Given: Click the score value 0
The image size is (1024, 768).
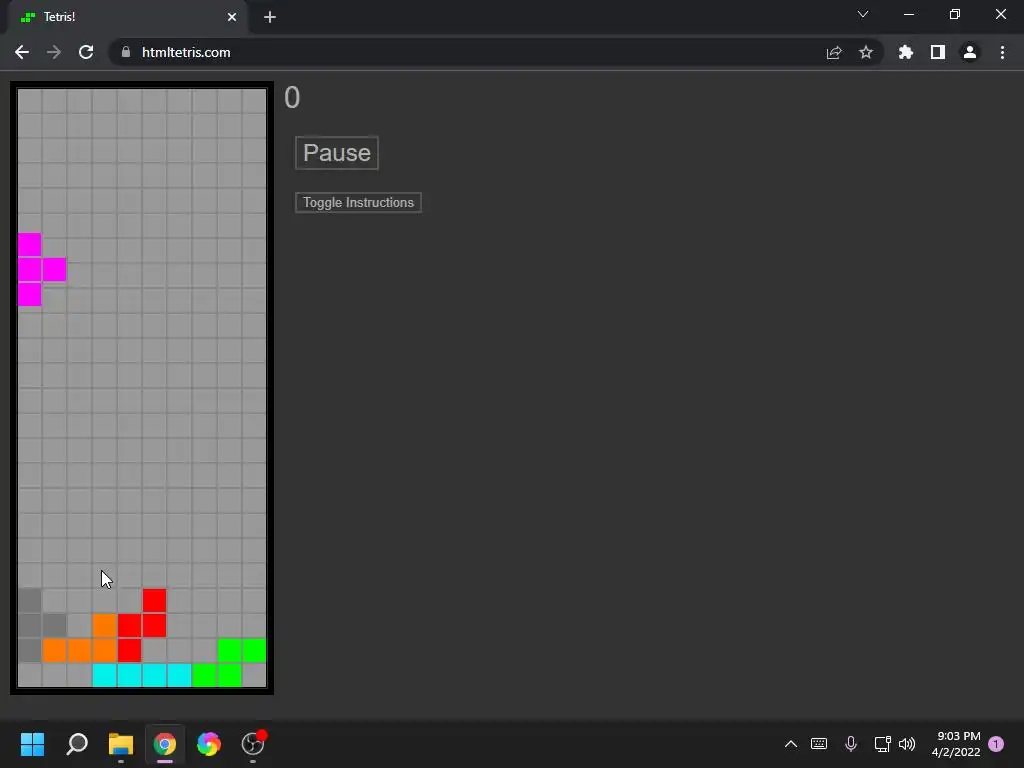Looking at the screenshot, I should tap(292, 98).
